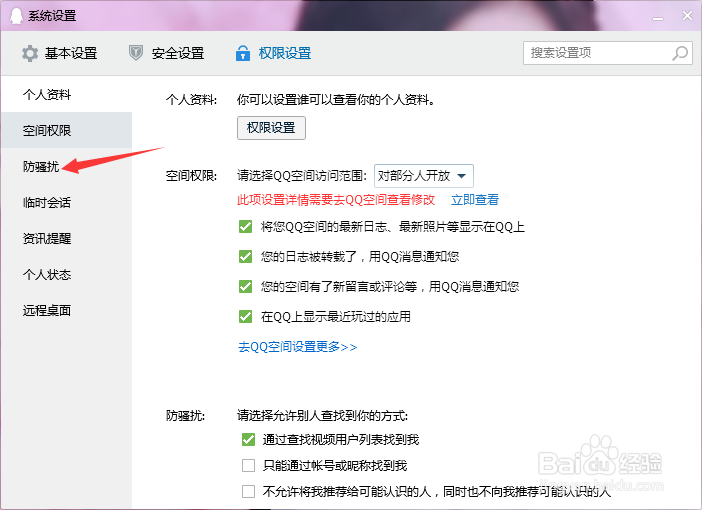Minimize the 系统设置 window
This screenshot has width=702, height=510.
pos(658,17)
